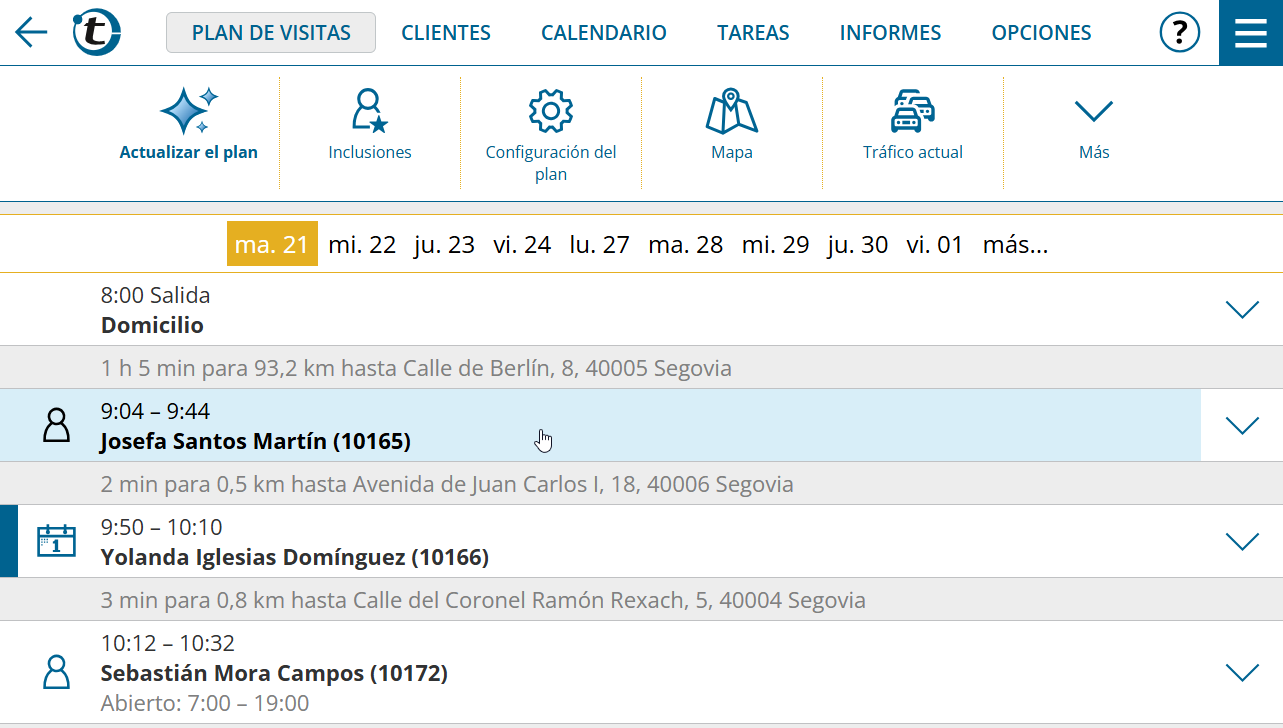Show more dates via más... link

pos(1015,245)
